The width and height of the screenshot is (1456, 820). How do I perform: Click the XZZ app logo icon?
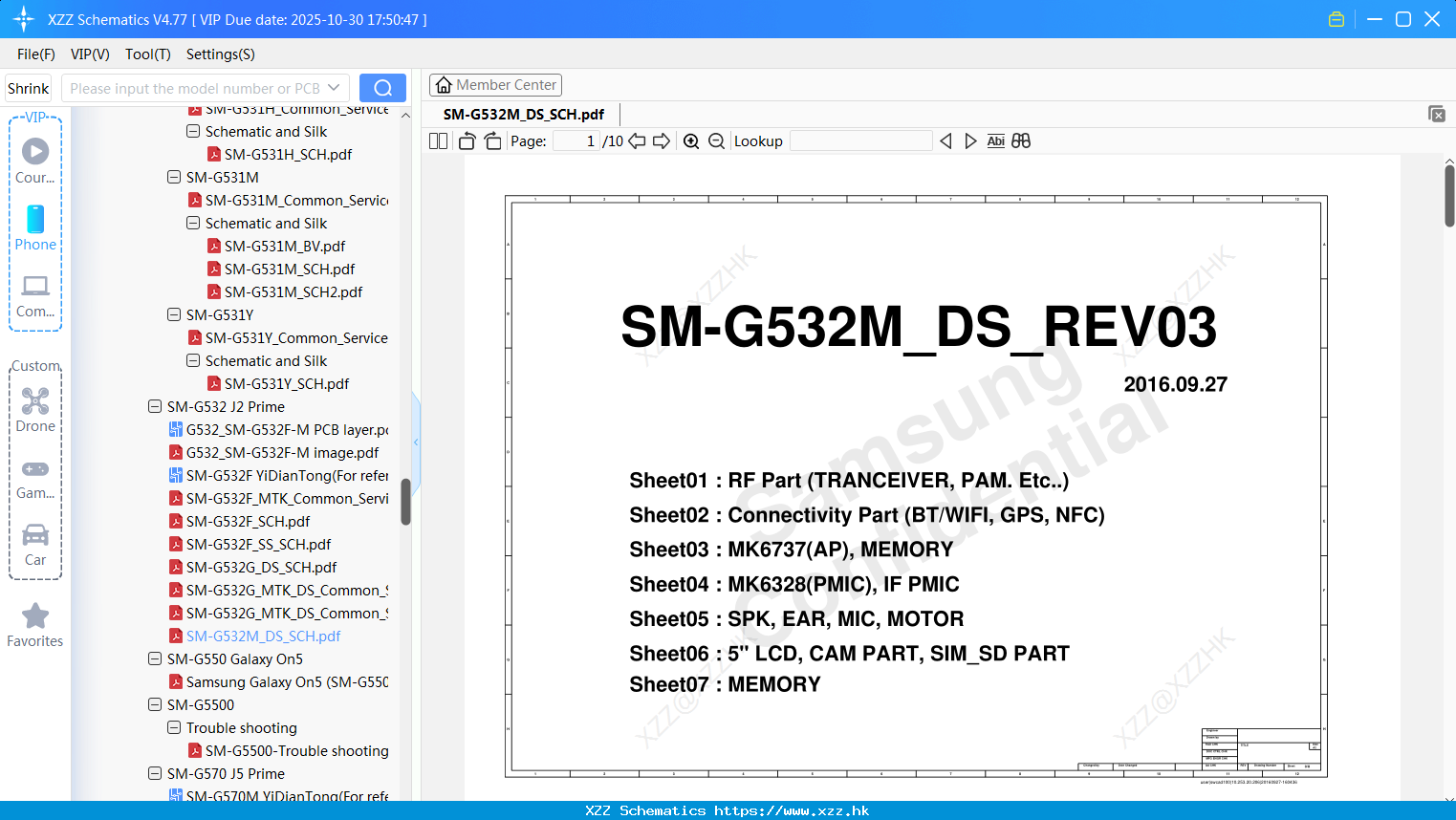click(24, 19)
